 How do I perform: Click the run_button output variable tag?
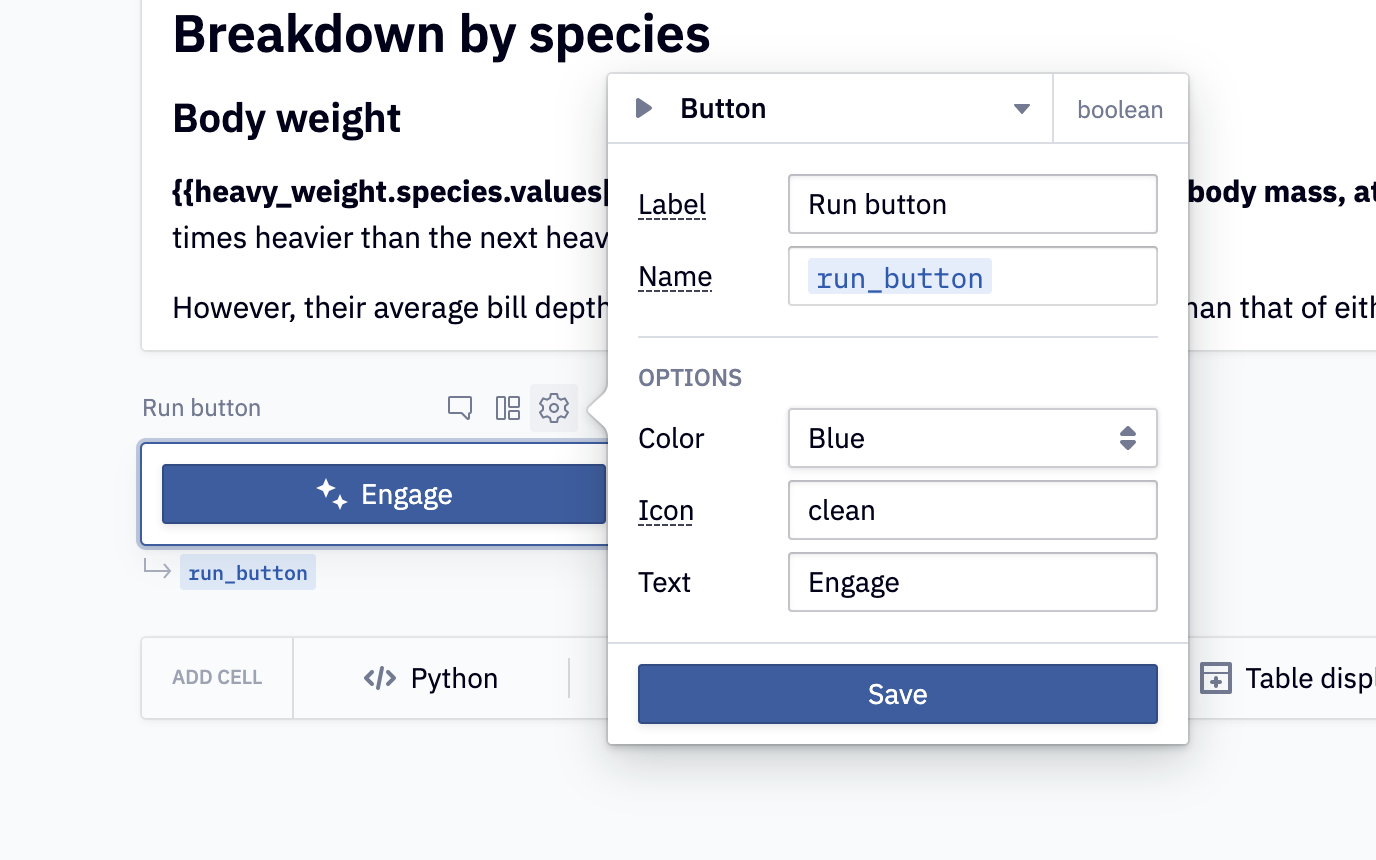click(x=248, y=573)
